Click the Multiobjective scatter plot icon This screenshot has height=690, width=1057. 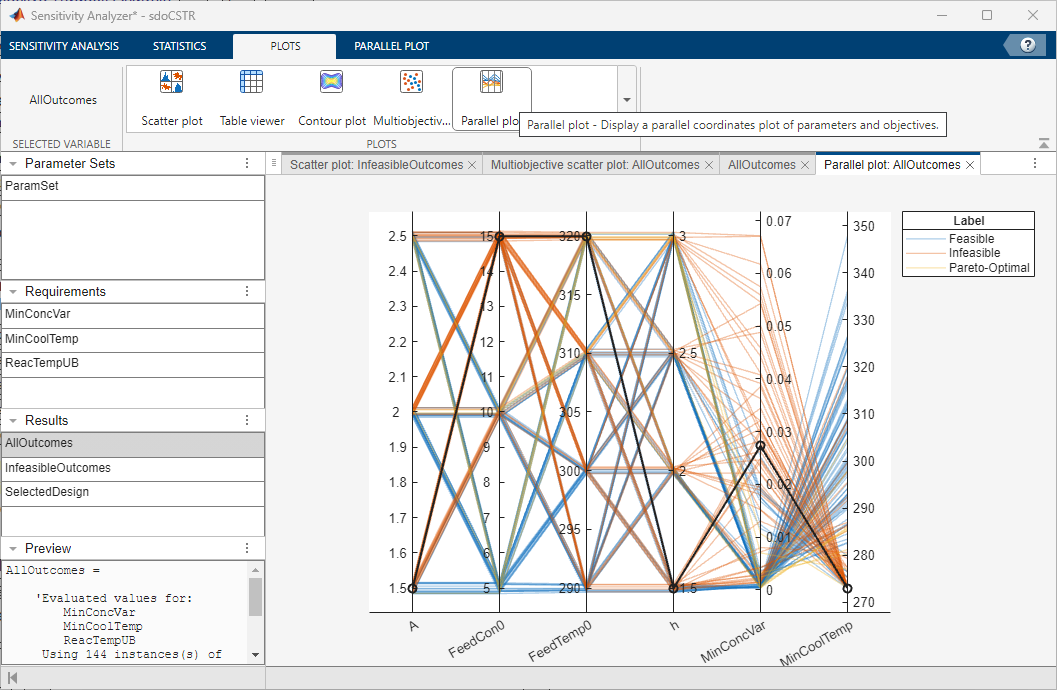tap(411, 99)
